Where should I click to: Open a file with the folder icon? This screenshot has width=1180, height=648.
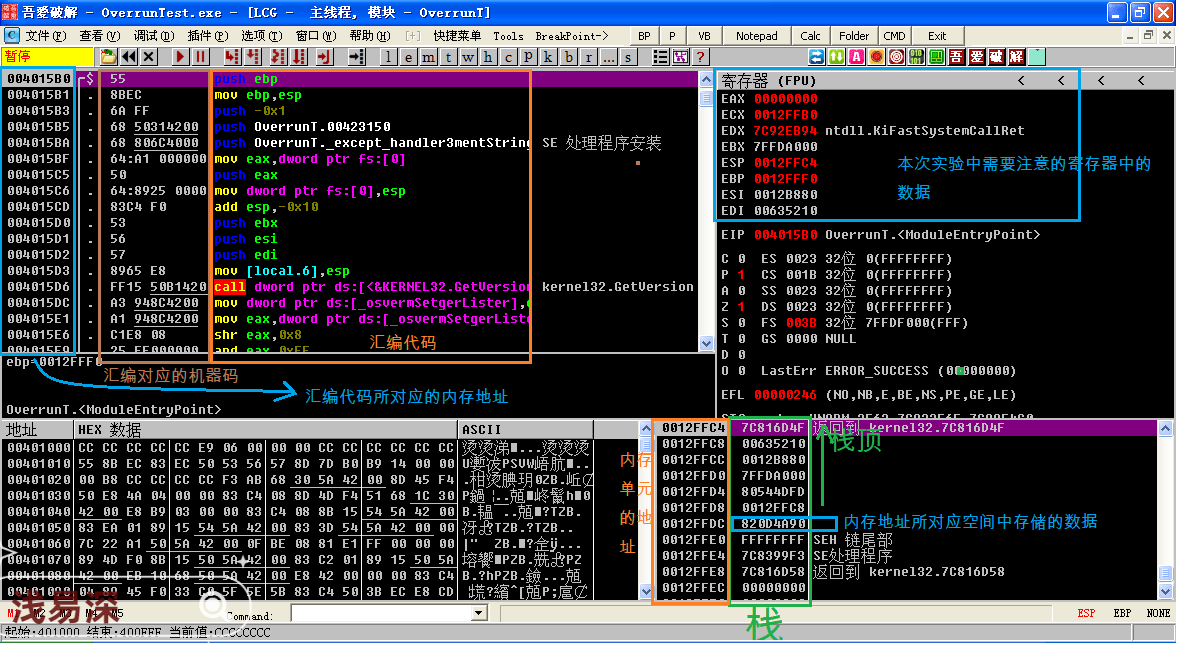pos(108,56)
